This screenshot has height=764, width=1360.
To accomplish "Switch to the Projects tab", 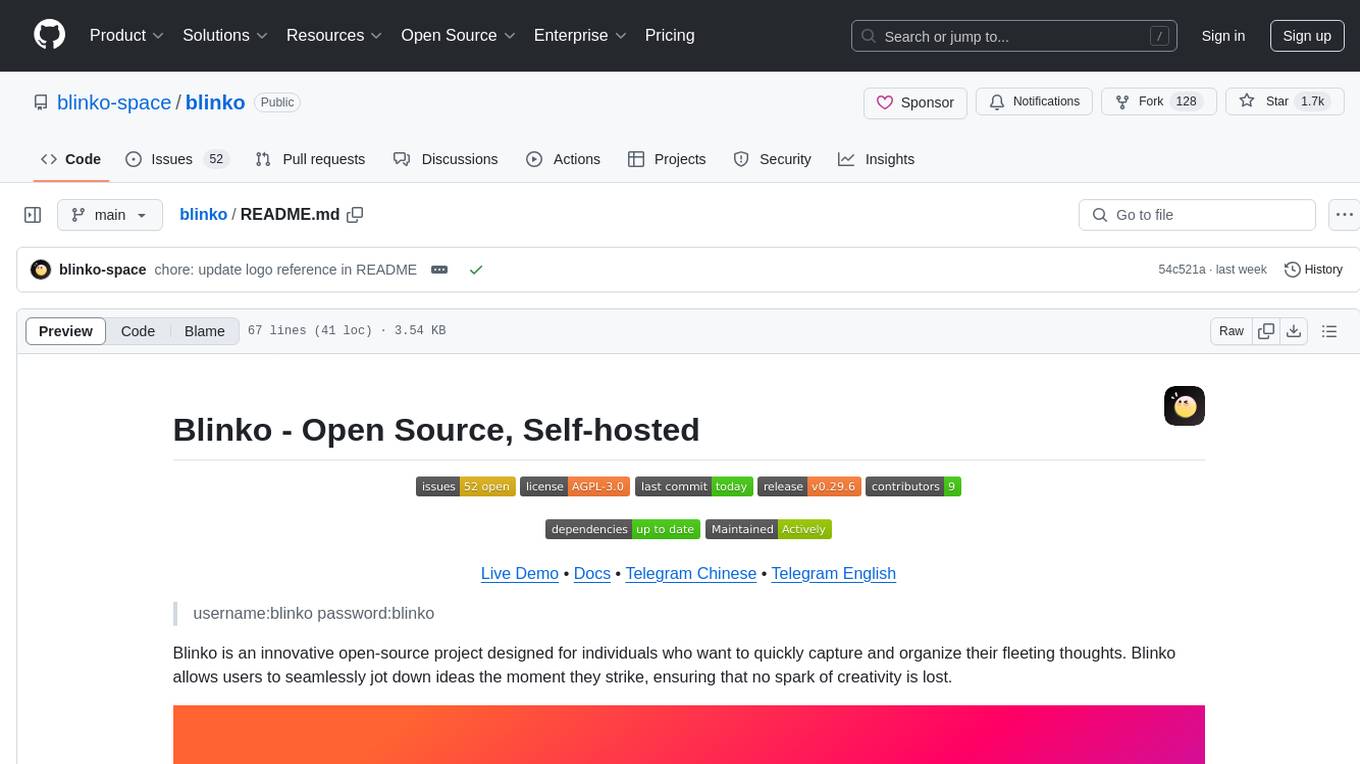I will (x=667, y=159).
